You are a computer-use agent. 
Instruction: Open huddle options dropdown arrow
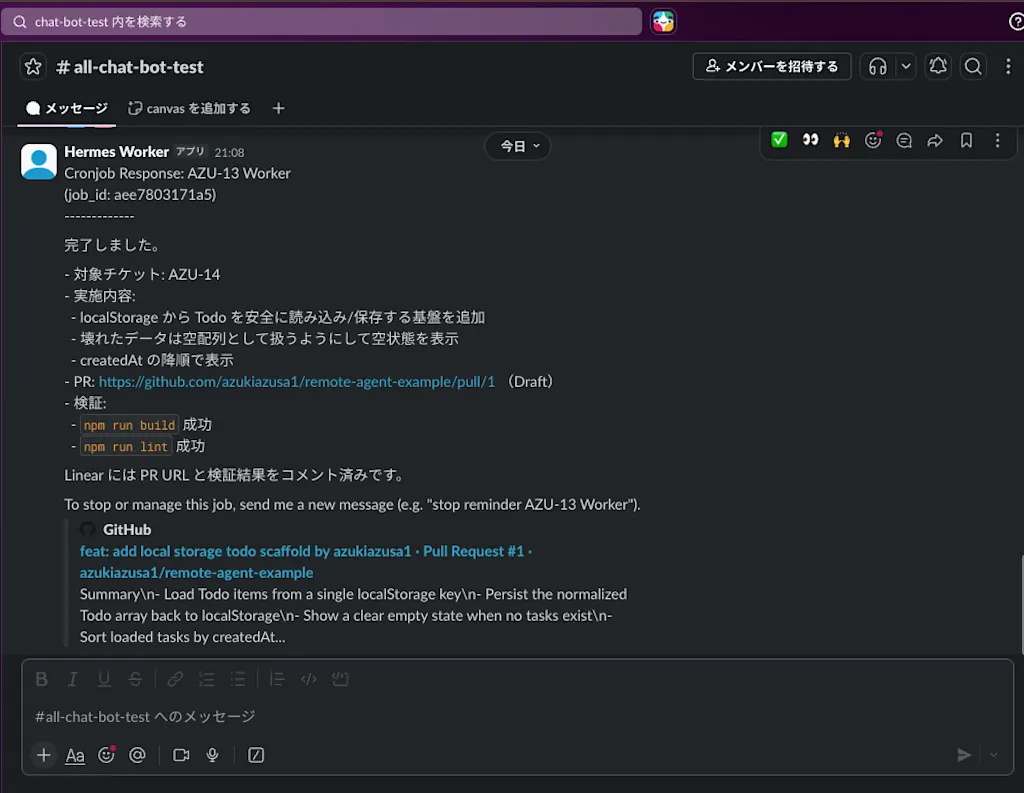[906, 67]
